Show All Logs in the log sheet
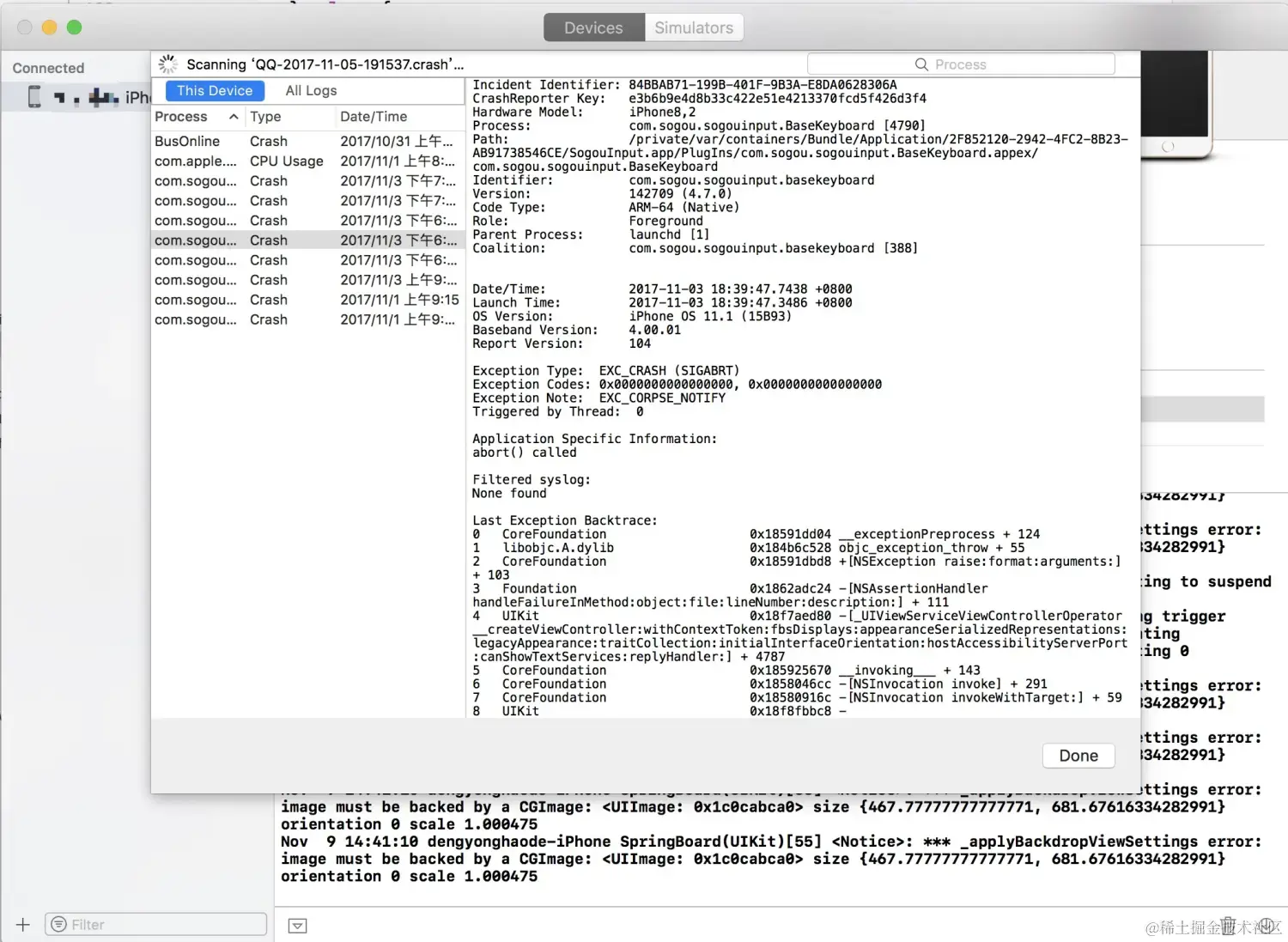Image resolution: width=1288 pixels, height=942 pixels. tap(311, 90)
